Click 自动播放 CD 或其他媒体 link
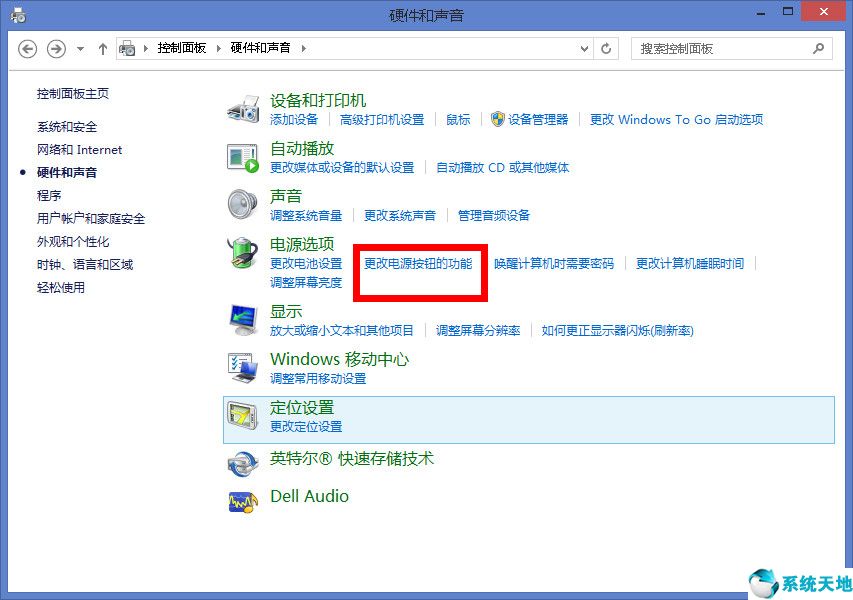This screenshot has width=853, height=600. (503, 168)
